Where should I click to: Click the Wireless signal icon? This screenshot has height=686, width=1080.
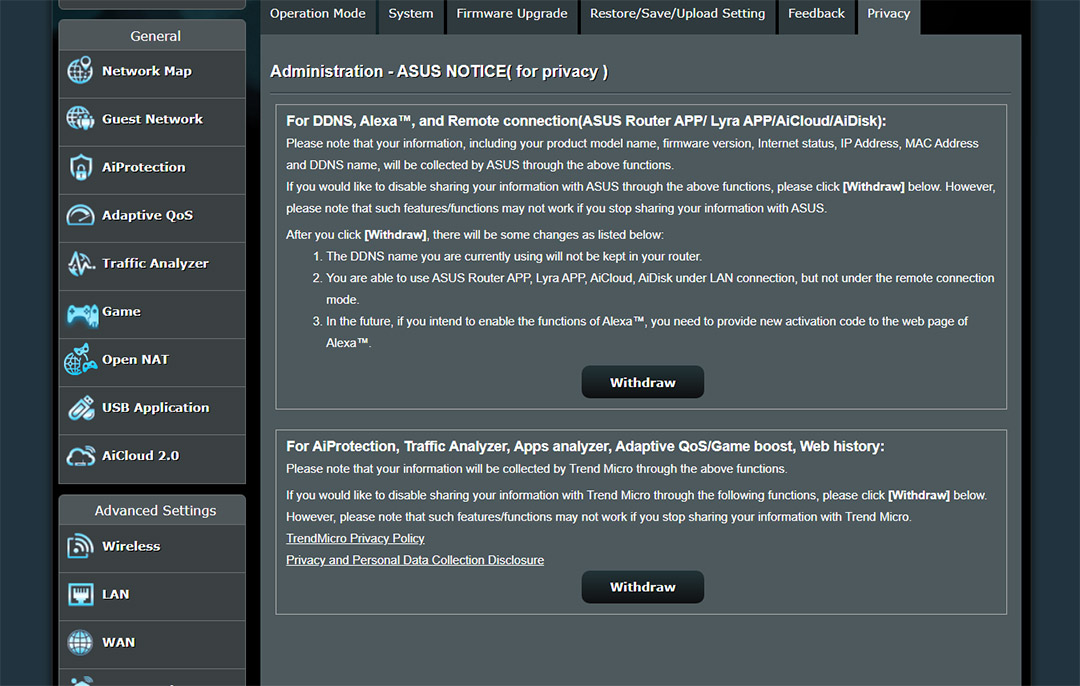(81, 546)
